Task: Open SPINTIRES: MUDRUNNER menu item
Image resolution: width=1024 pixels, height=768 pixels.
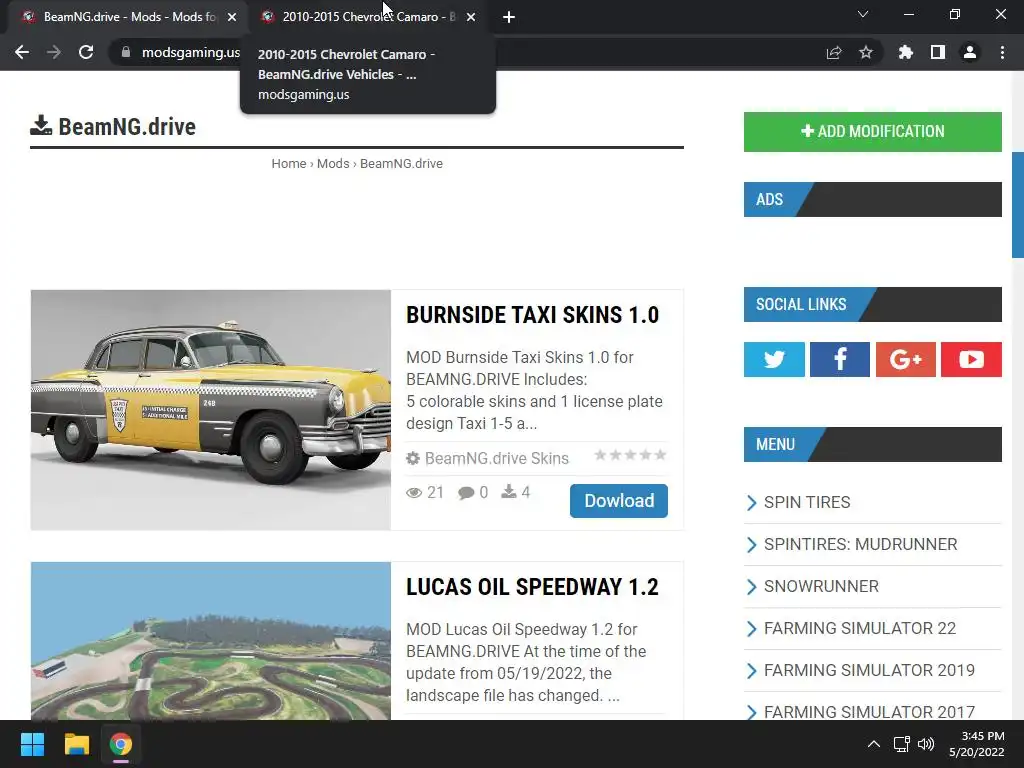Action: point(861,544)
